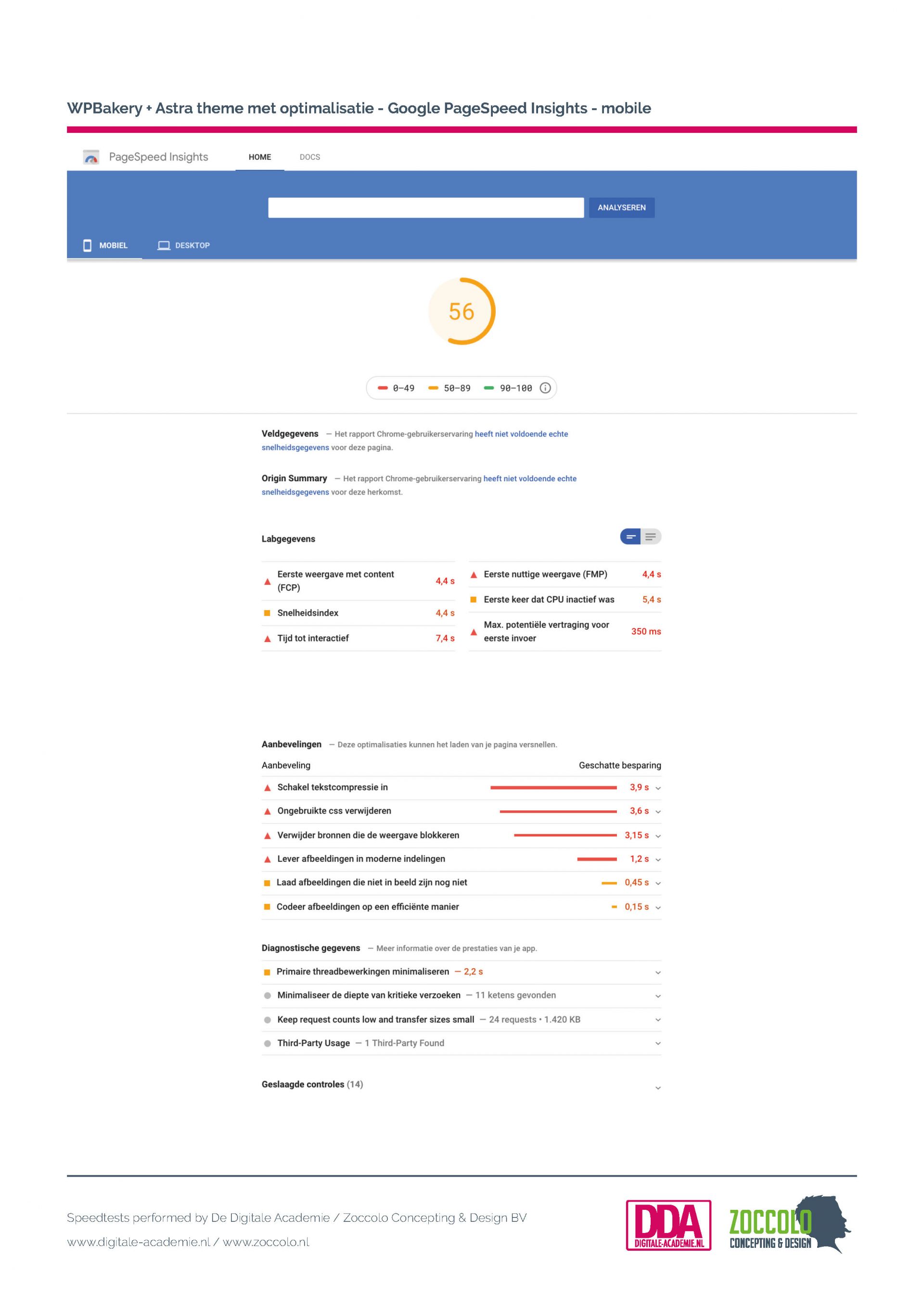Click the grey dot beside Minimaliseer de diepte
This screenshot has height=1296, width=924.
(268, 996)
